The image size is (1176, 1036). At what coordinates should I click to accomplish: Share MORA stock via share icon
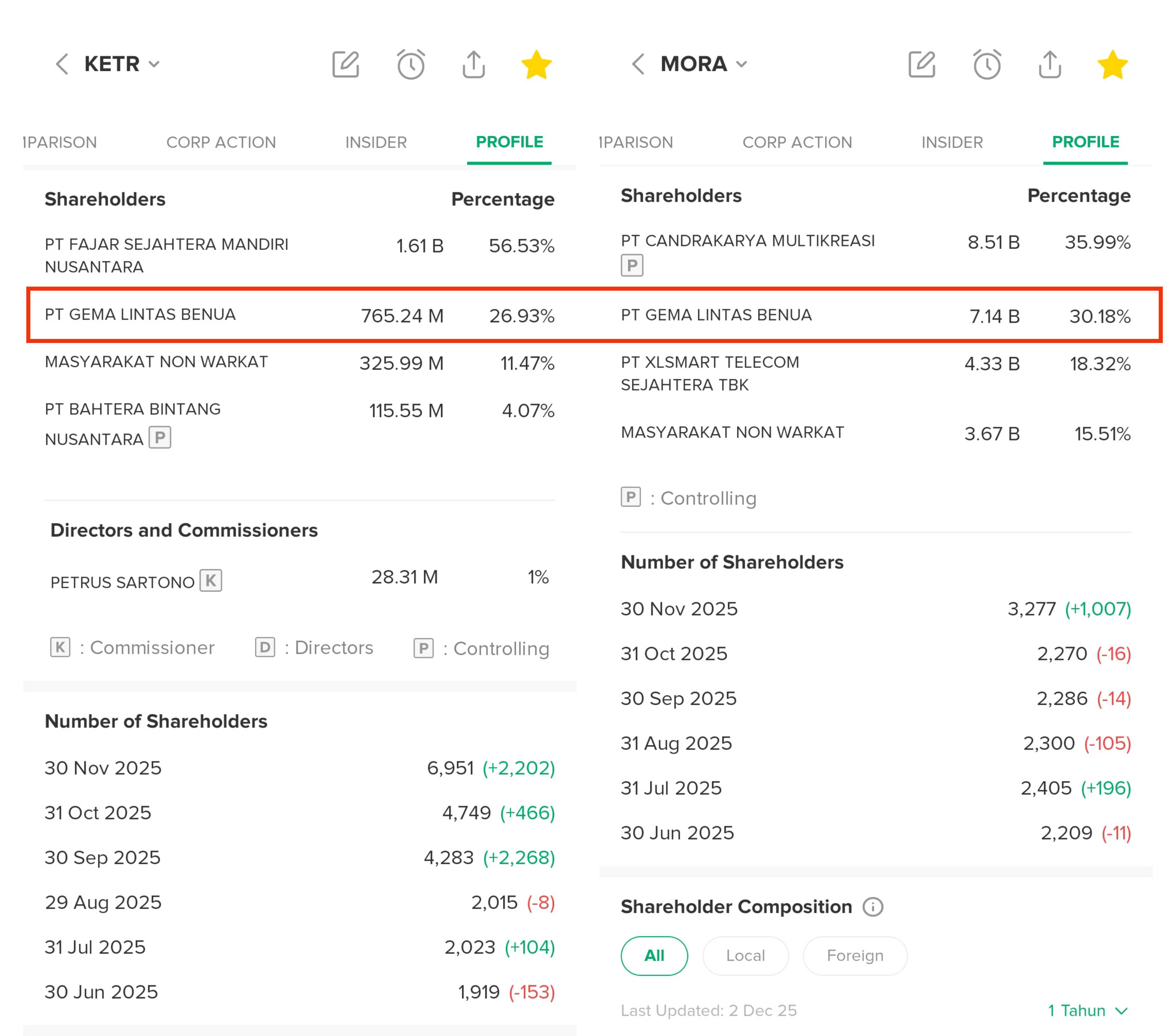(1049, 64)
